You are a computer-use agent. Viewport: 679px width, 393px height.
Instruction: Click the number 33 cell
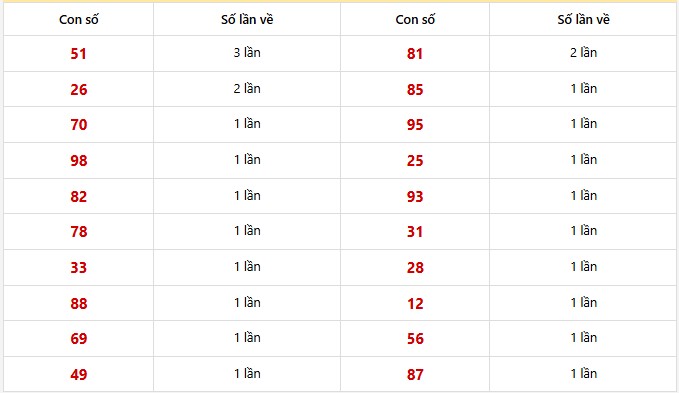click(x=78, y=267)
